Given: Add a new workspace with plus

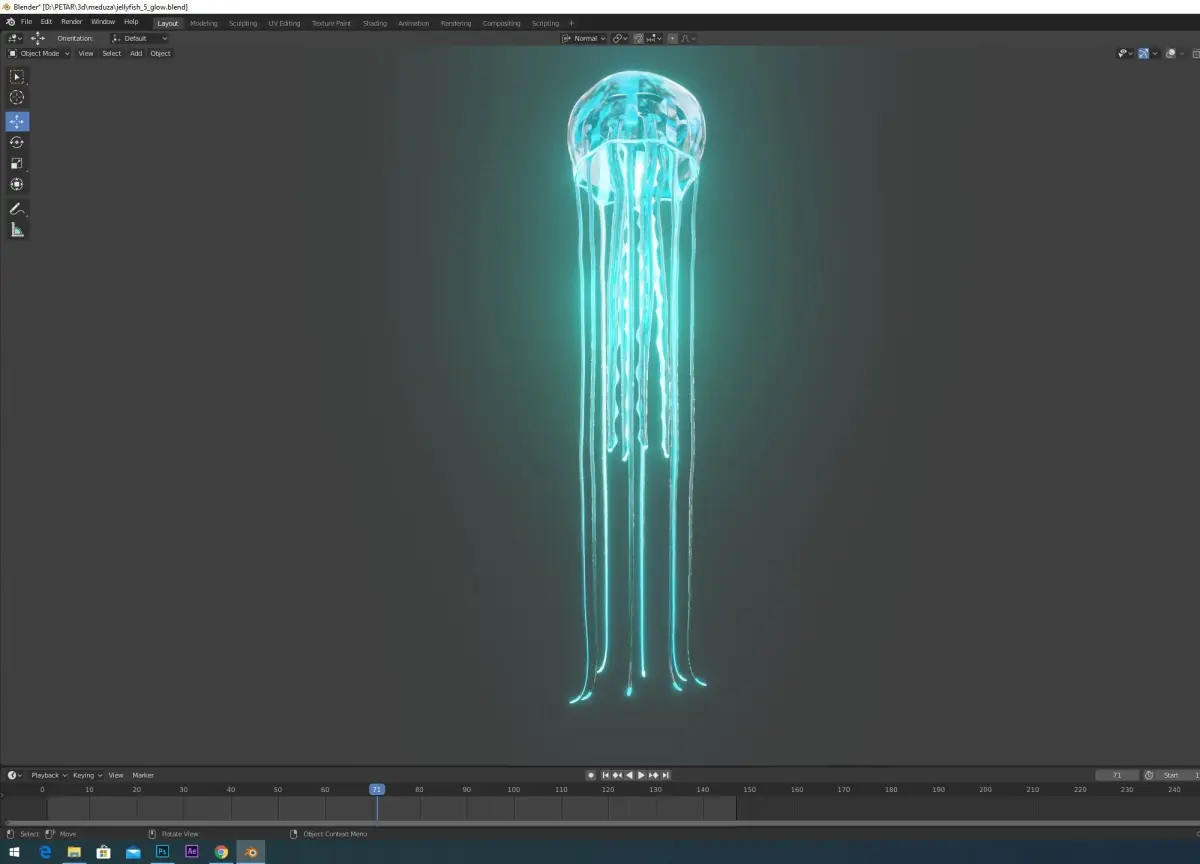Looking at the screenshot, I should 571,23.
